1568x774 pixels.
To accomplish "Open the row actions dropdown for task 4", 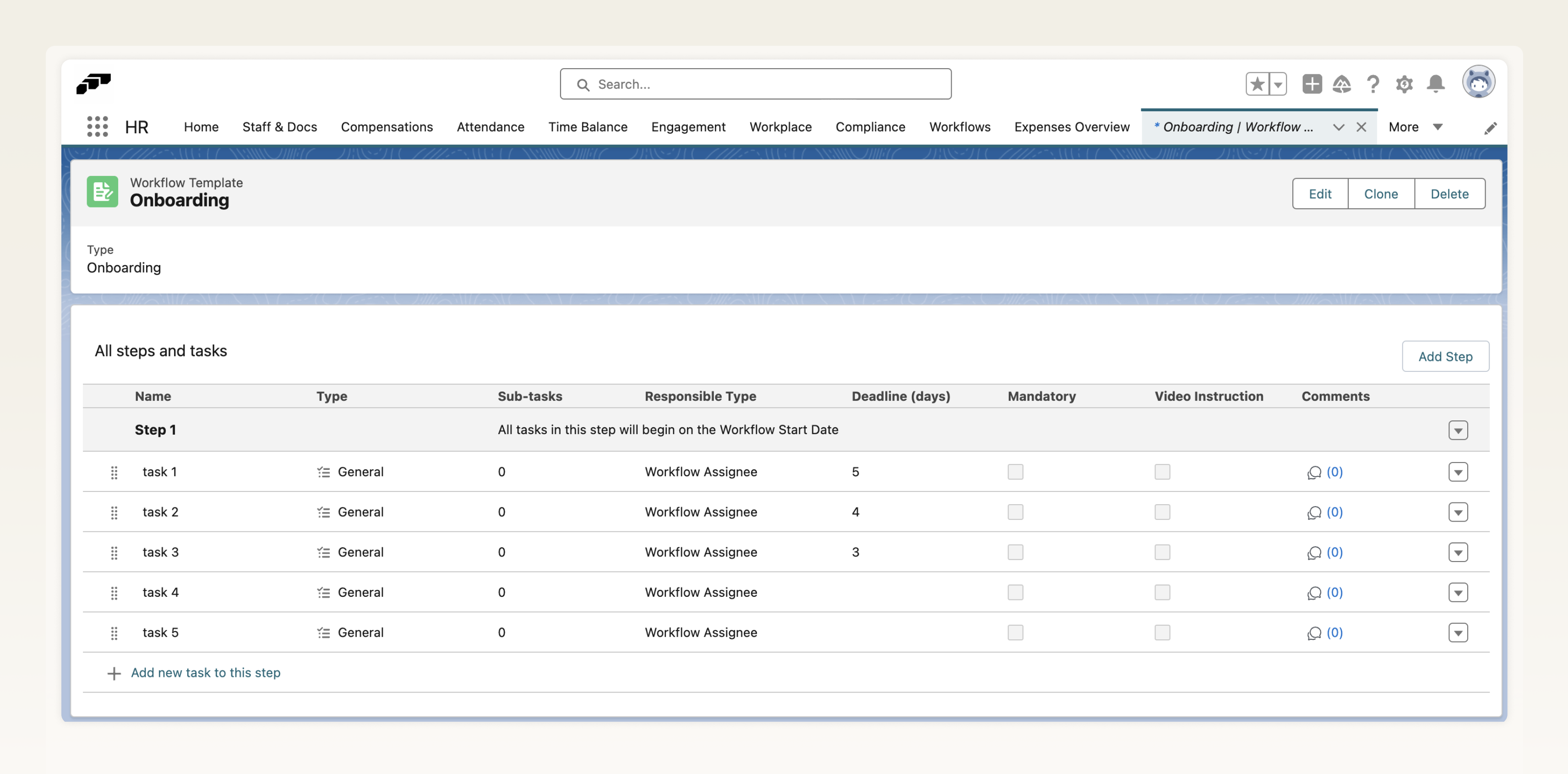I will pos(1459,592).
